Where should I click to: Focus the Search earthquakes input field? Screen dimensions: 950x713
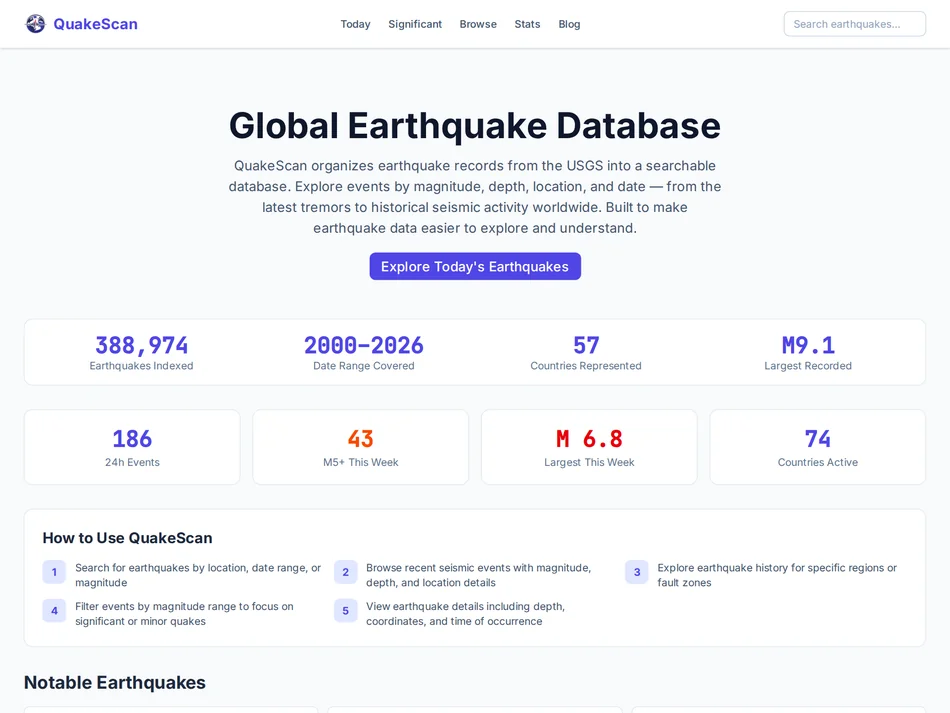coord(854,24)
